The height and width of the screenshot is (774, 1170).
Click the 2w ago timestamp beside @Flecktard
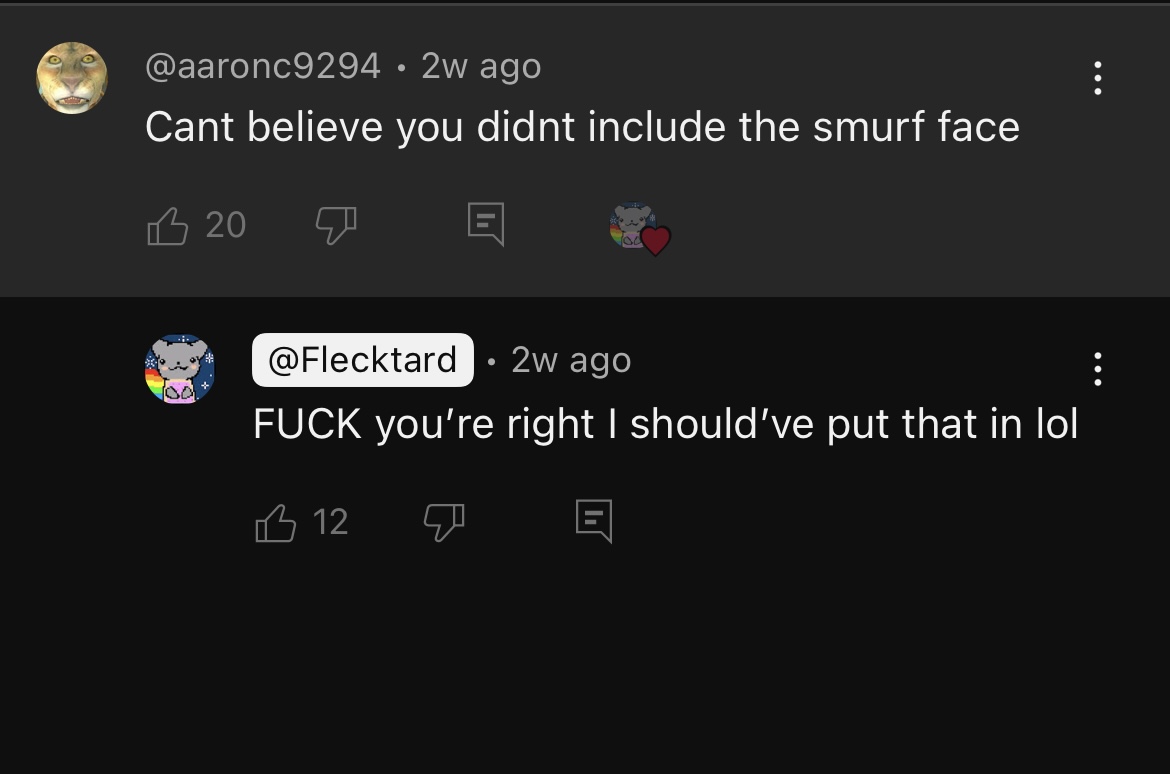pos(572,361)
